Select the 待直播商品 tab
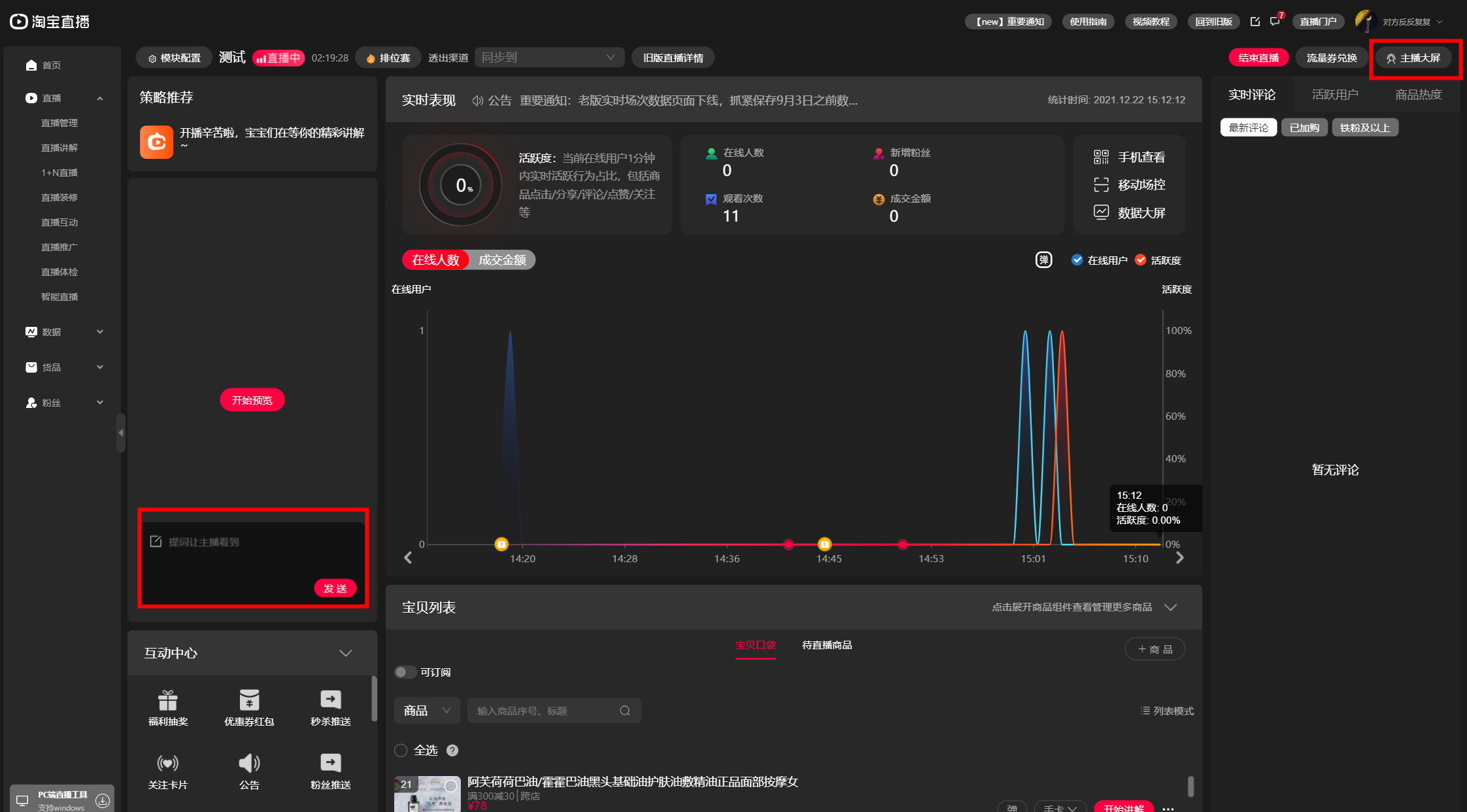 [826, 645]
